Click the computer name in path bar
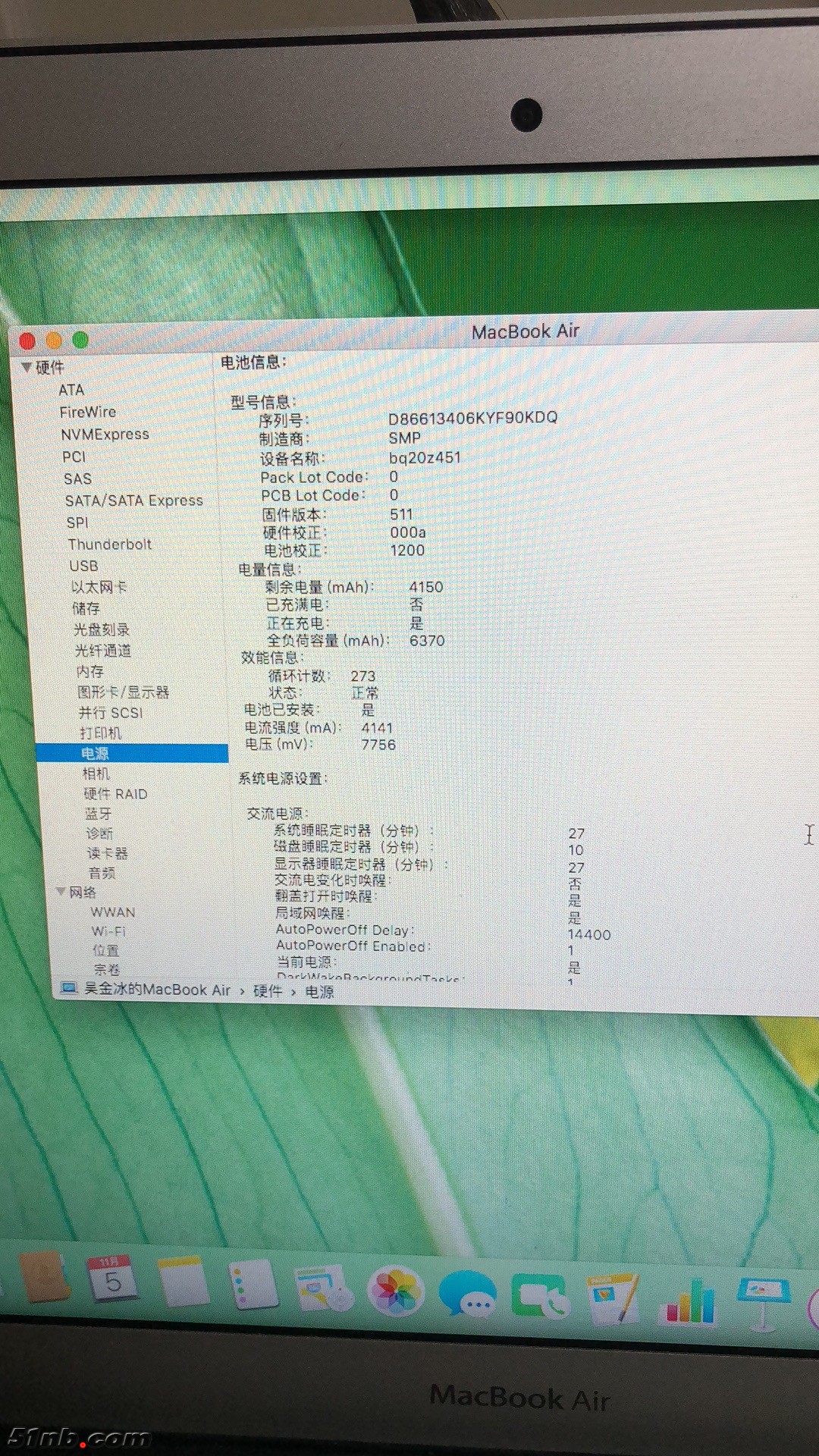Viewport: 819px width, 1456px height. (156, 990)
